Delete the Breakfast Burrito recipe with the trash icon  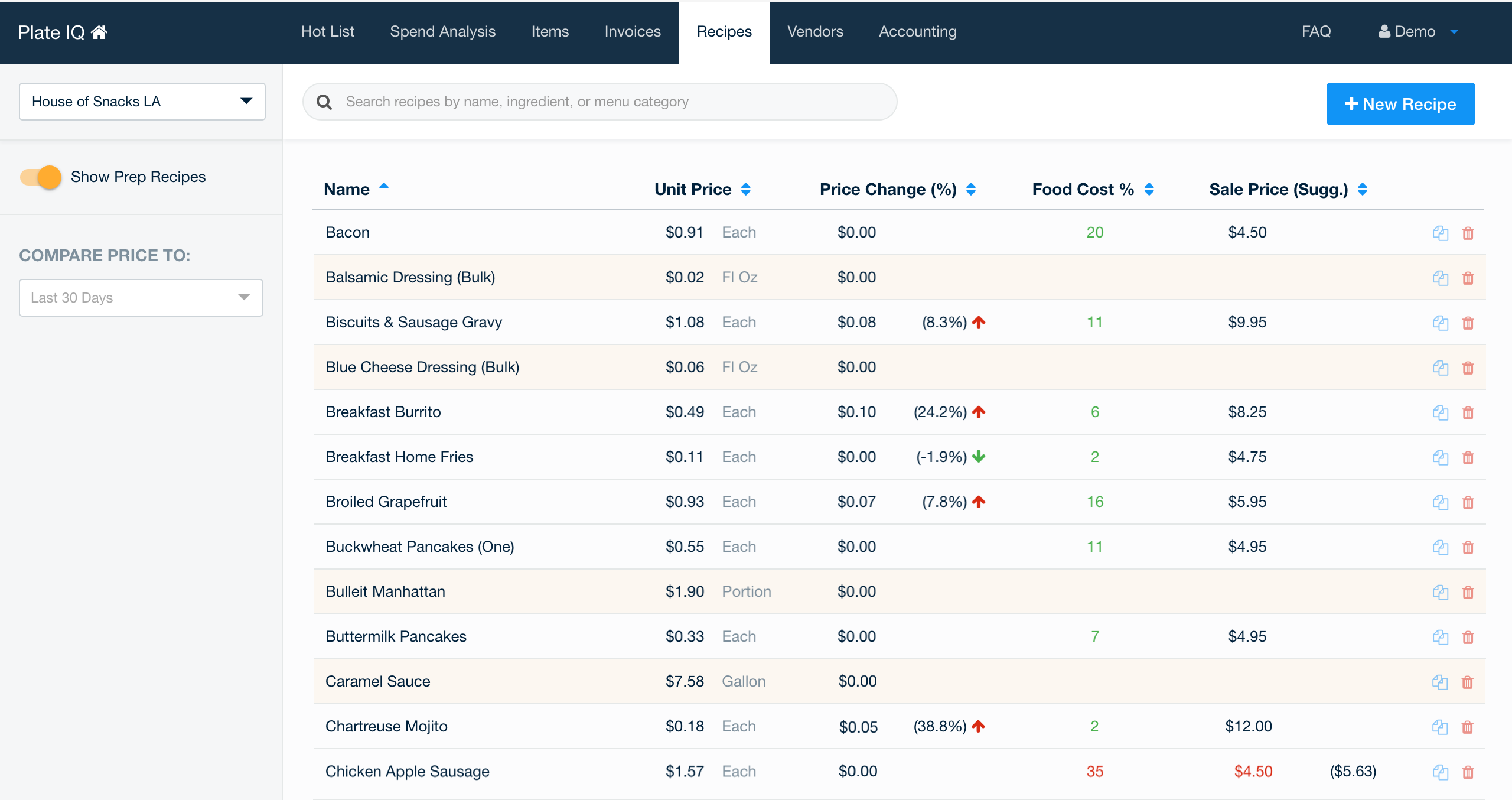(x=1468, y=412)
